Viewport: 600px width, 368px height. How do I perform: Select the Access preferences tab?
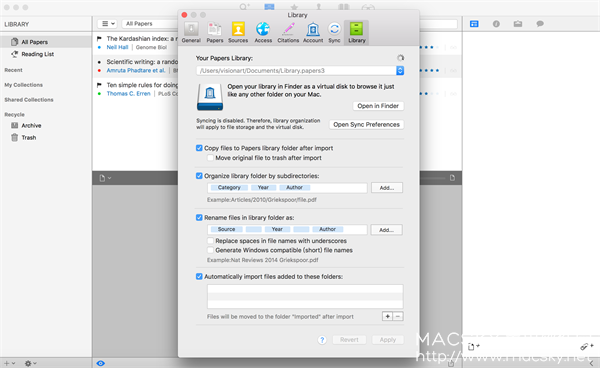pyautogui.click(x=263, y=33)
